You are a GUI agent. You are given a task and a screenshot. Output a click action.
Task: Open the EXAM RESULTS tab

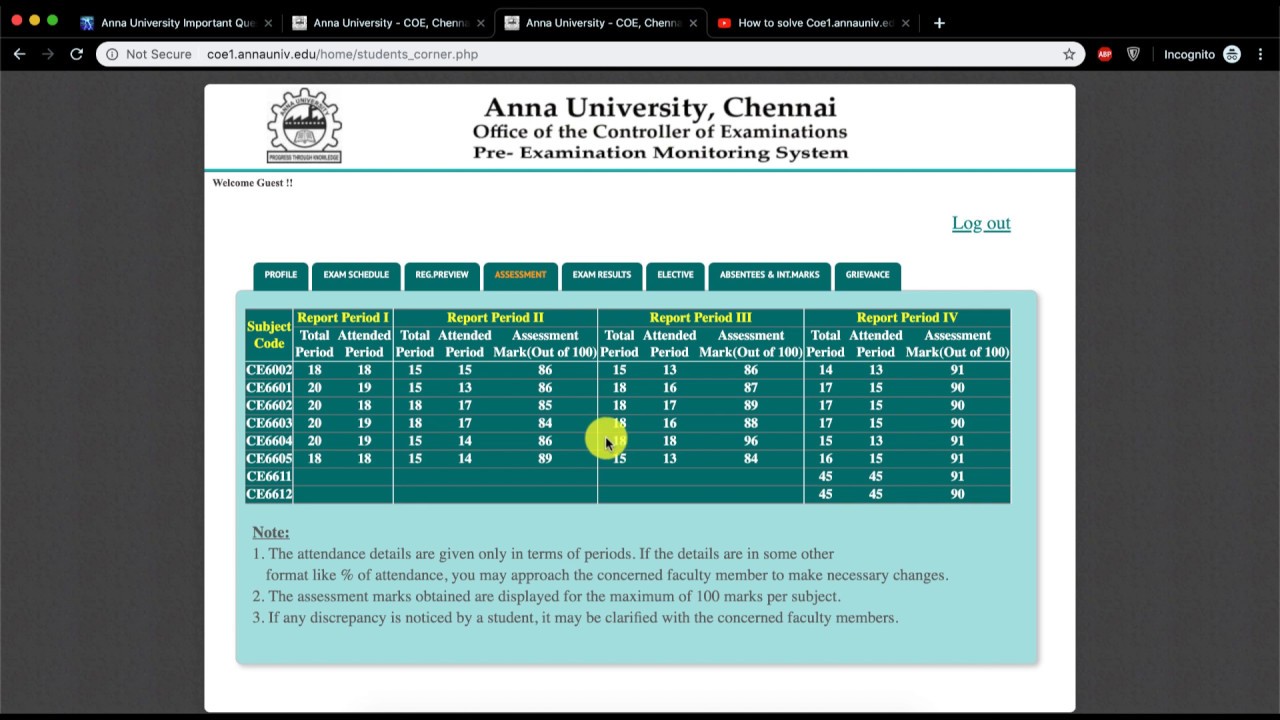click(x=602, y=275)
